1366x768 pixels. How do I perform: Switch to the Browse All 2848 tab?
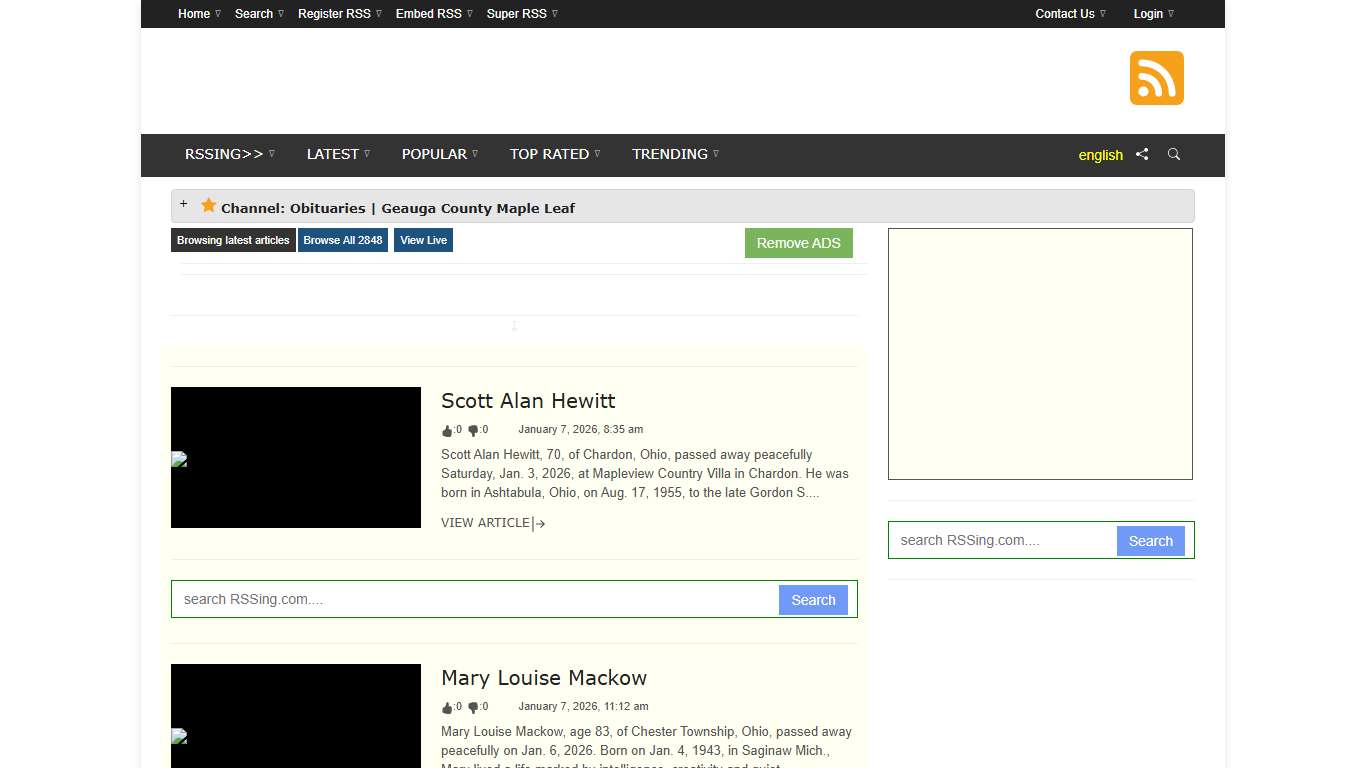tap(342, 240)
